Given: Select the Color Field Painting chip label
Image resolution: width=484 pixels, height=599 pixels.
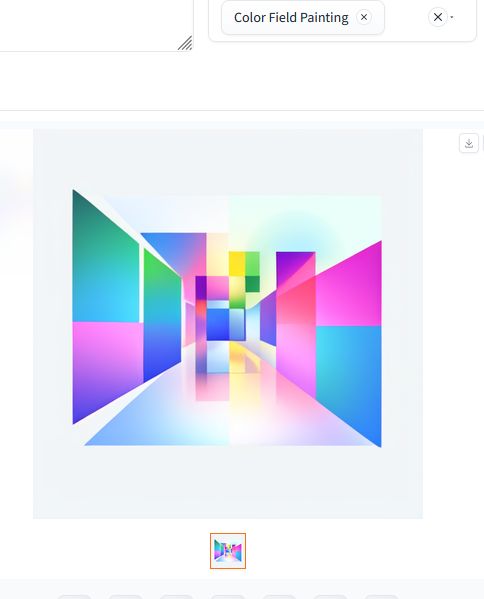Looking at the screenshot, I should (291, 18).
